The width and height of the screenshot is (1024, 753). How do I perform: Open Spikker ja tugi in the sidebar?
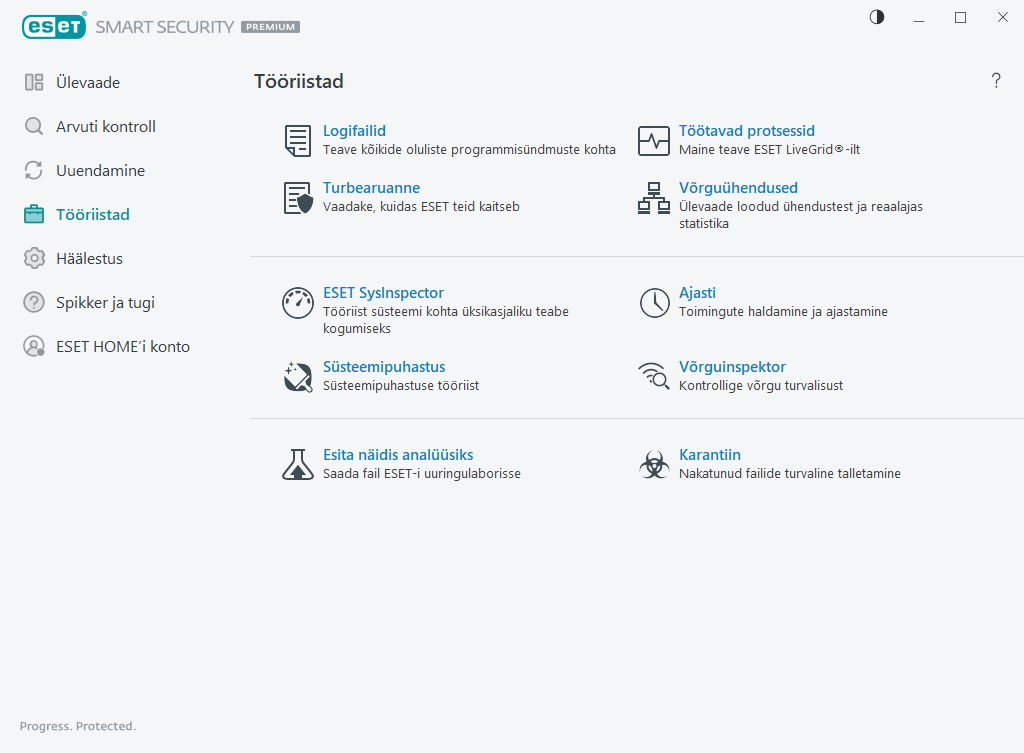point(105,303)
